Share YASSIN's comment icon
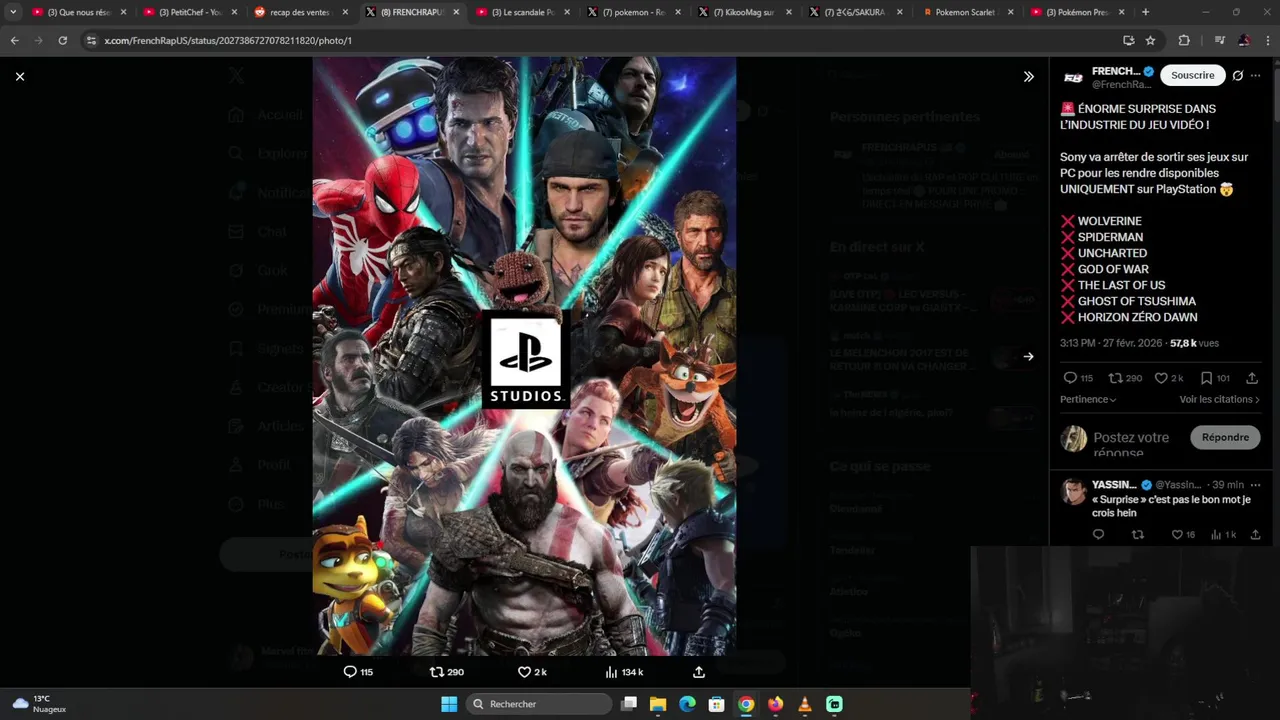 click(1255, 535)
